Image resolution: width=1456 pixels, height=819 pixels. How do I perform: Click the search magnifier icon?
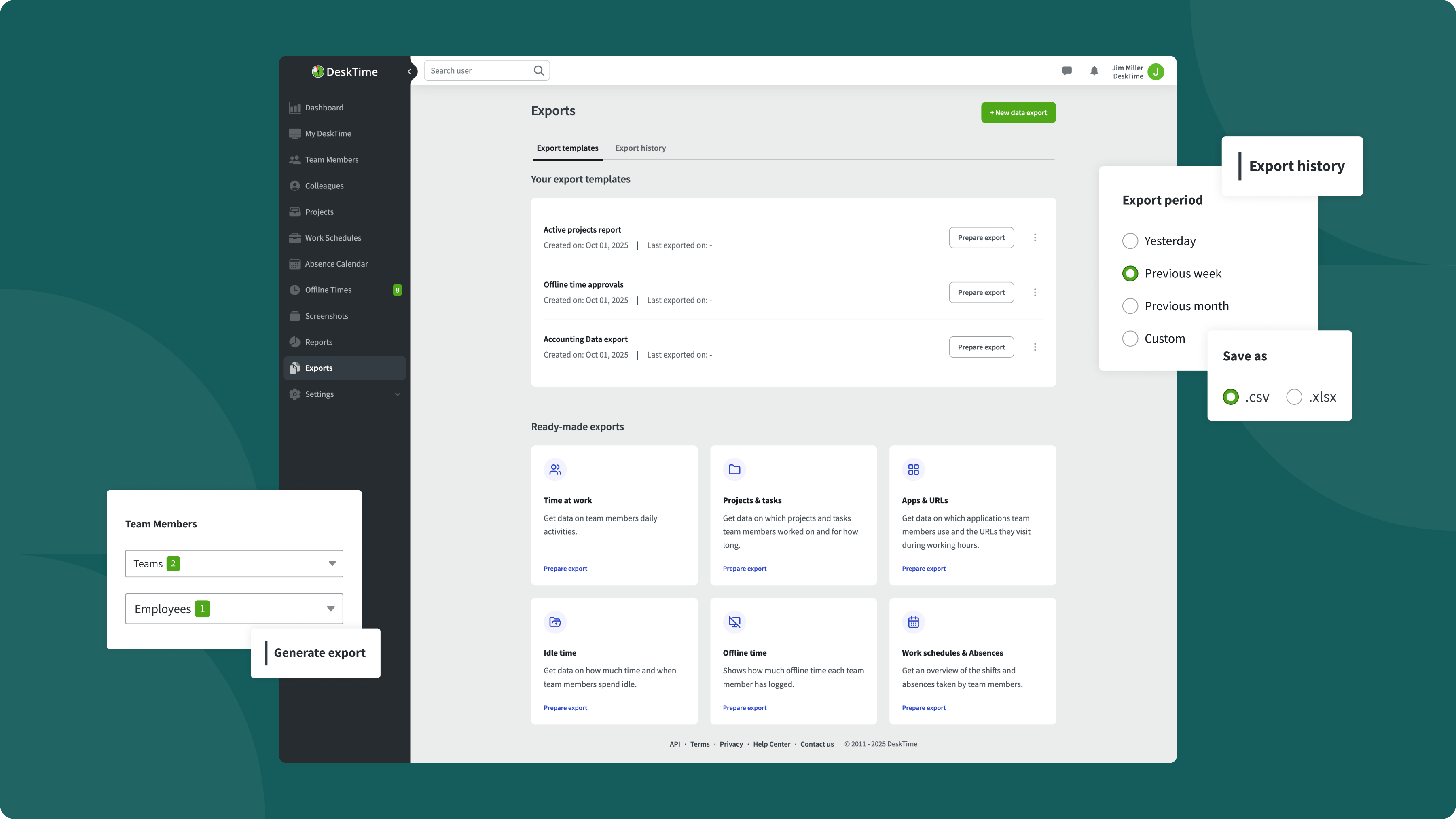coord(538,71)
